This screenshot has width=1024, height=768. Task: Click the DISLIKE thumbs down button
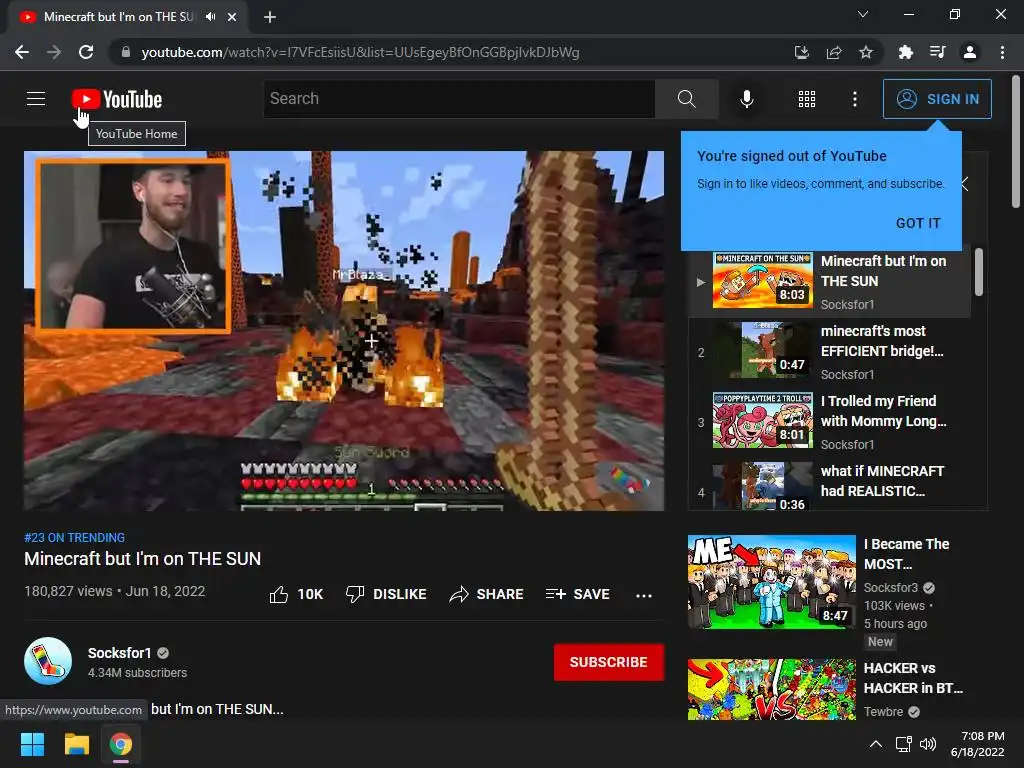pyautogui.click(x=386, y=594)
